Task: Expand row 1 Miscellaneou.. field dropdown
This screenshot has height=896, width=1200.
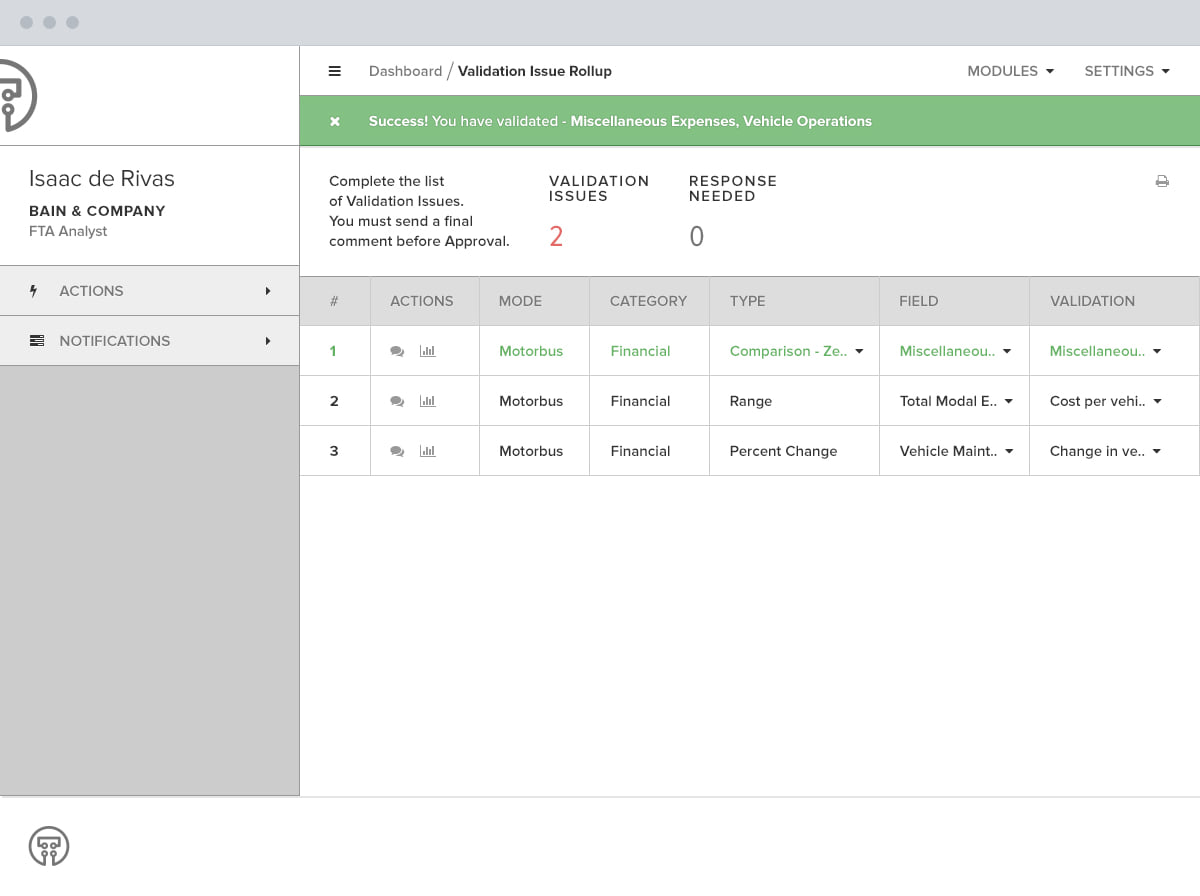Action: (1007, 352)
